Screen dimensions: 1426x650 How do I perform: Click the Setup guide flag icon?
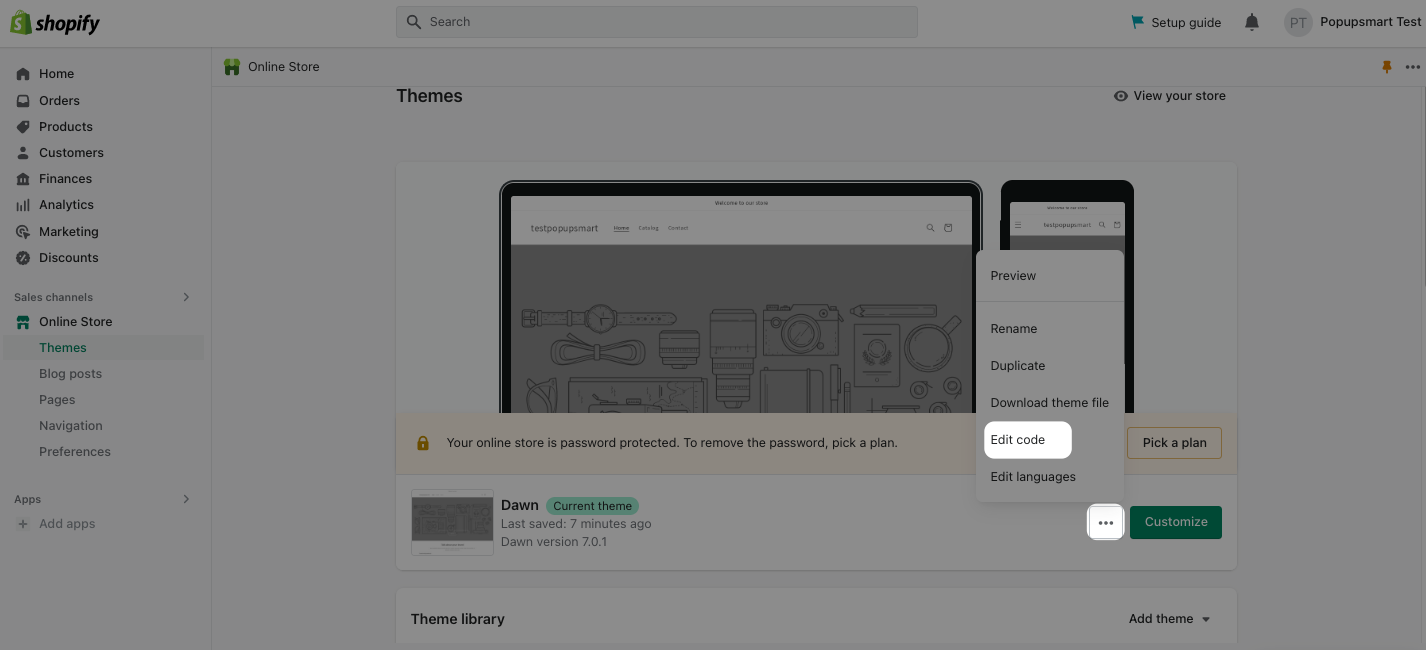tap(1139, 21)
